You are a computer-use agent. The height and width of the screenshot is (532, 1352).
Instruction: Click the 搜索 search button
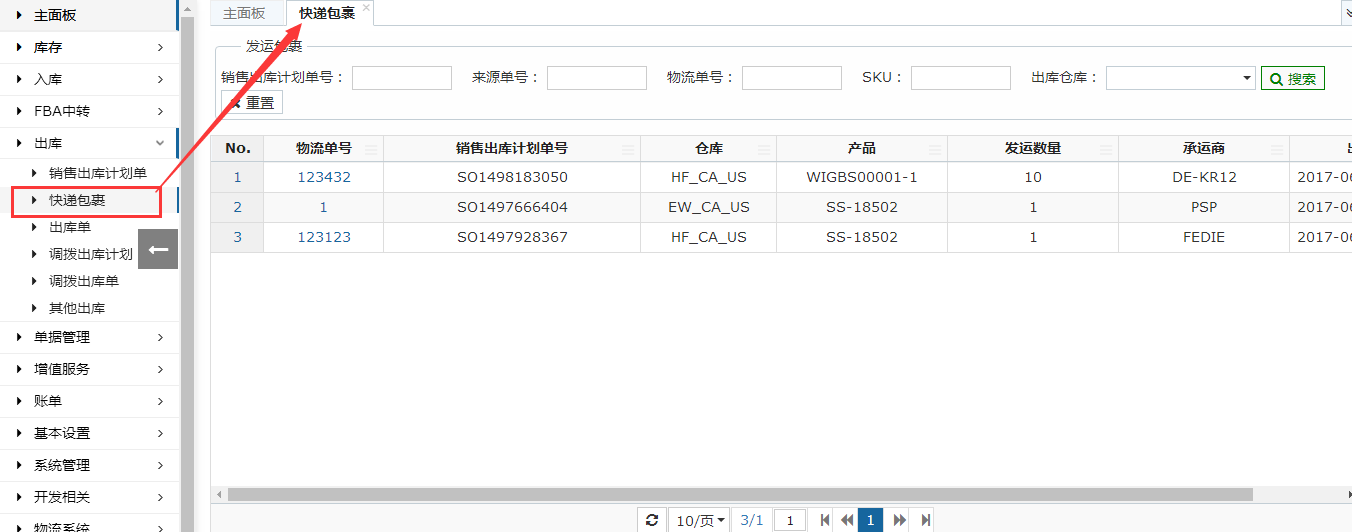[x=1293, y=78]
